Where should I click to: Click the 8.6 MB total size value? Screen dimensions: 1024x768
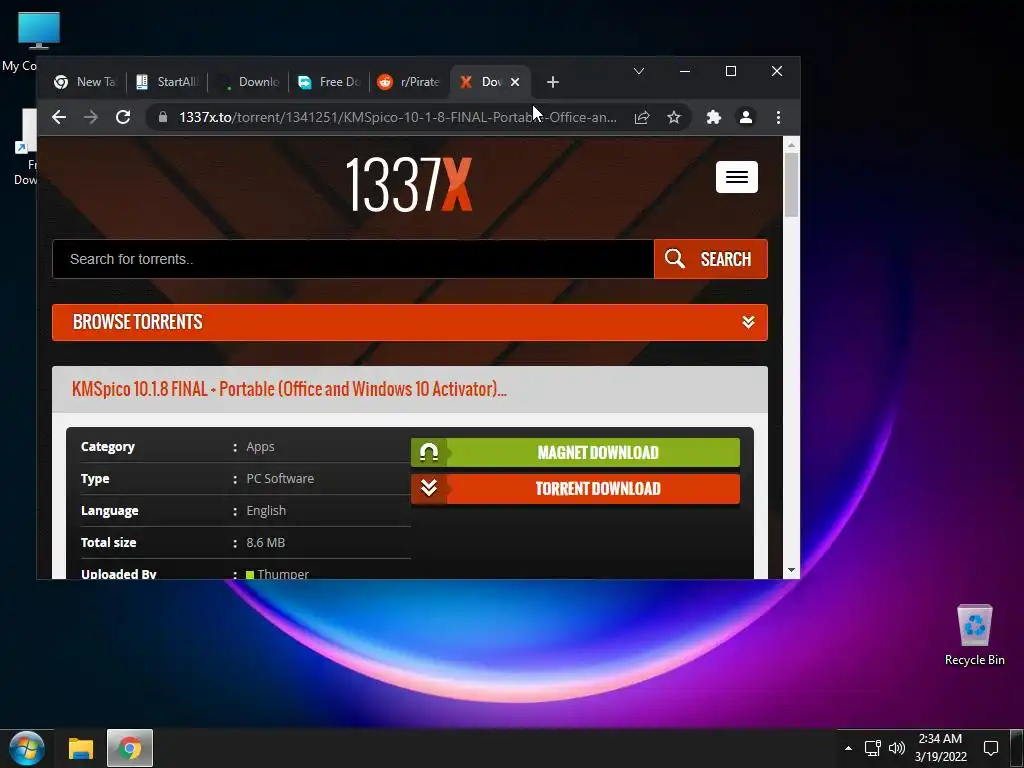click(x=265, y=543)
